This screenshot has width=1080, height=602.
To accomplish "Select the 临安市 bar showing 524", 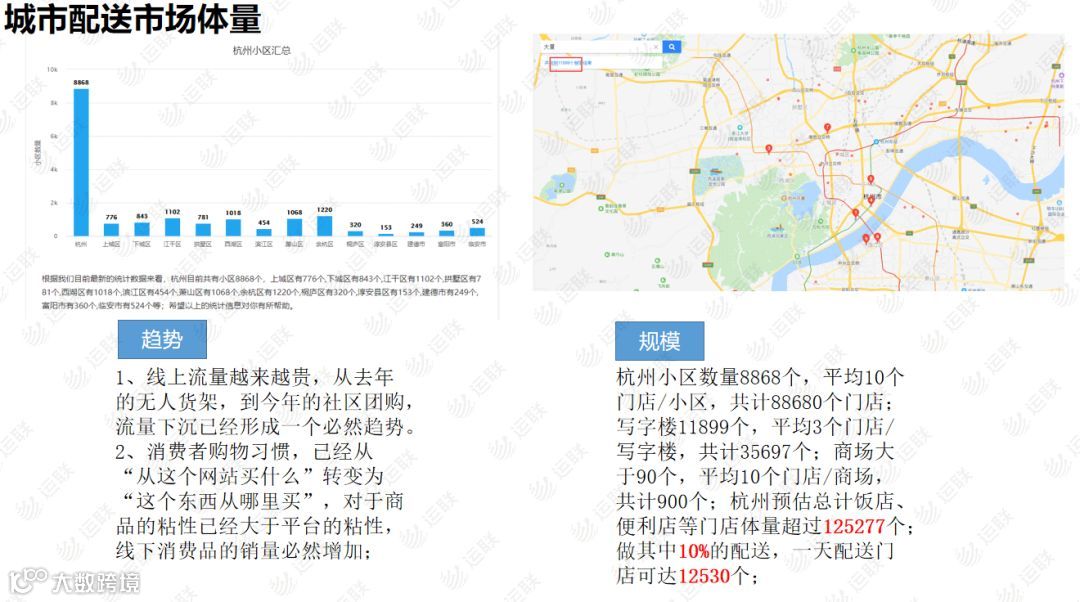I will (477, 232).
